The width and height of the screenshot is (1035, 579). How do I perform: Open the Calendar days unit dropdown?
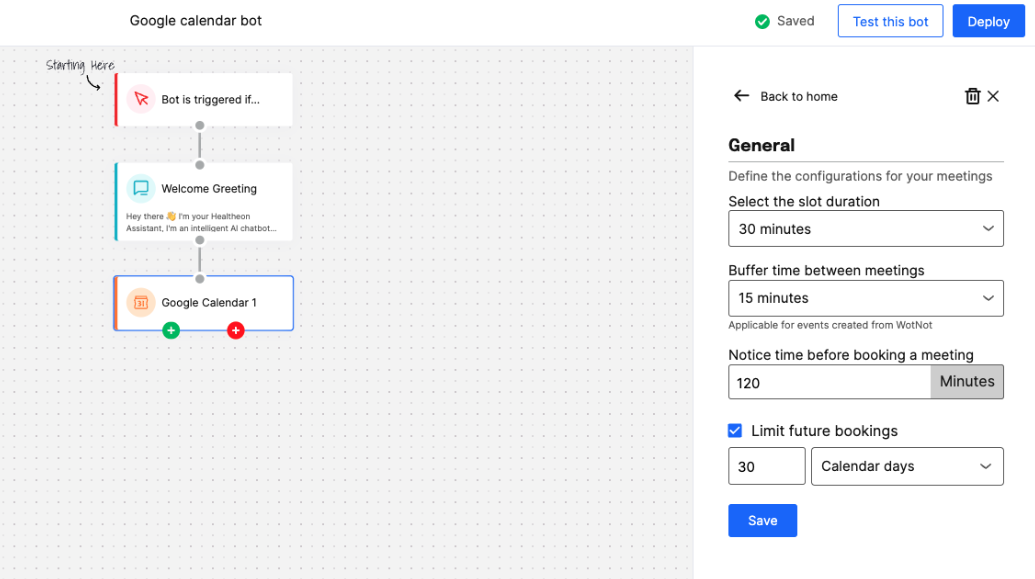click(x=906, y=466)
